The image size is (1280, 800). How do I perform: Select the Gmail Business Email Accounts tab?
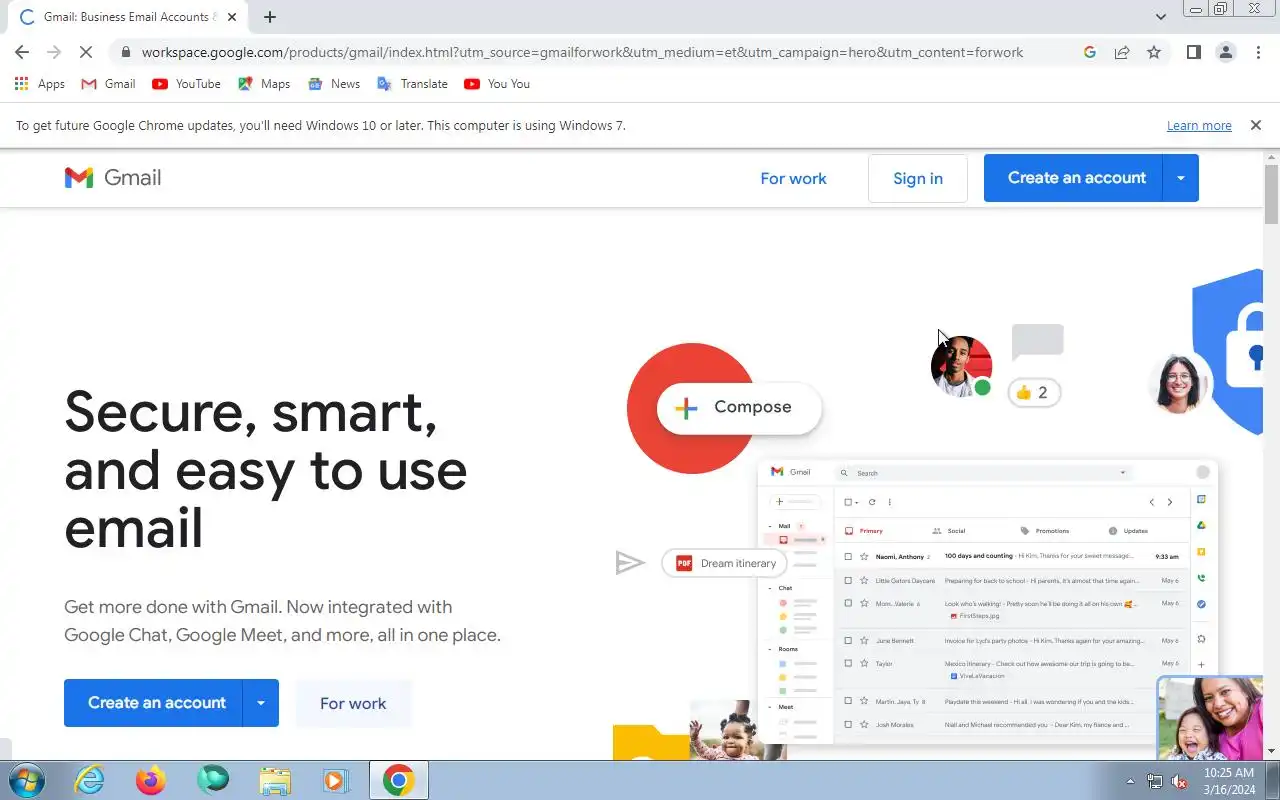point(126,17)
